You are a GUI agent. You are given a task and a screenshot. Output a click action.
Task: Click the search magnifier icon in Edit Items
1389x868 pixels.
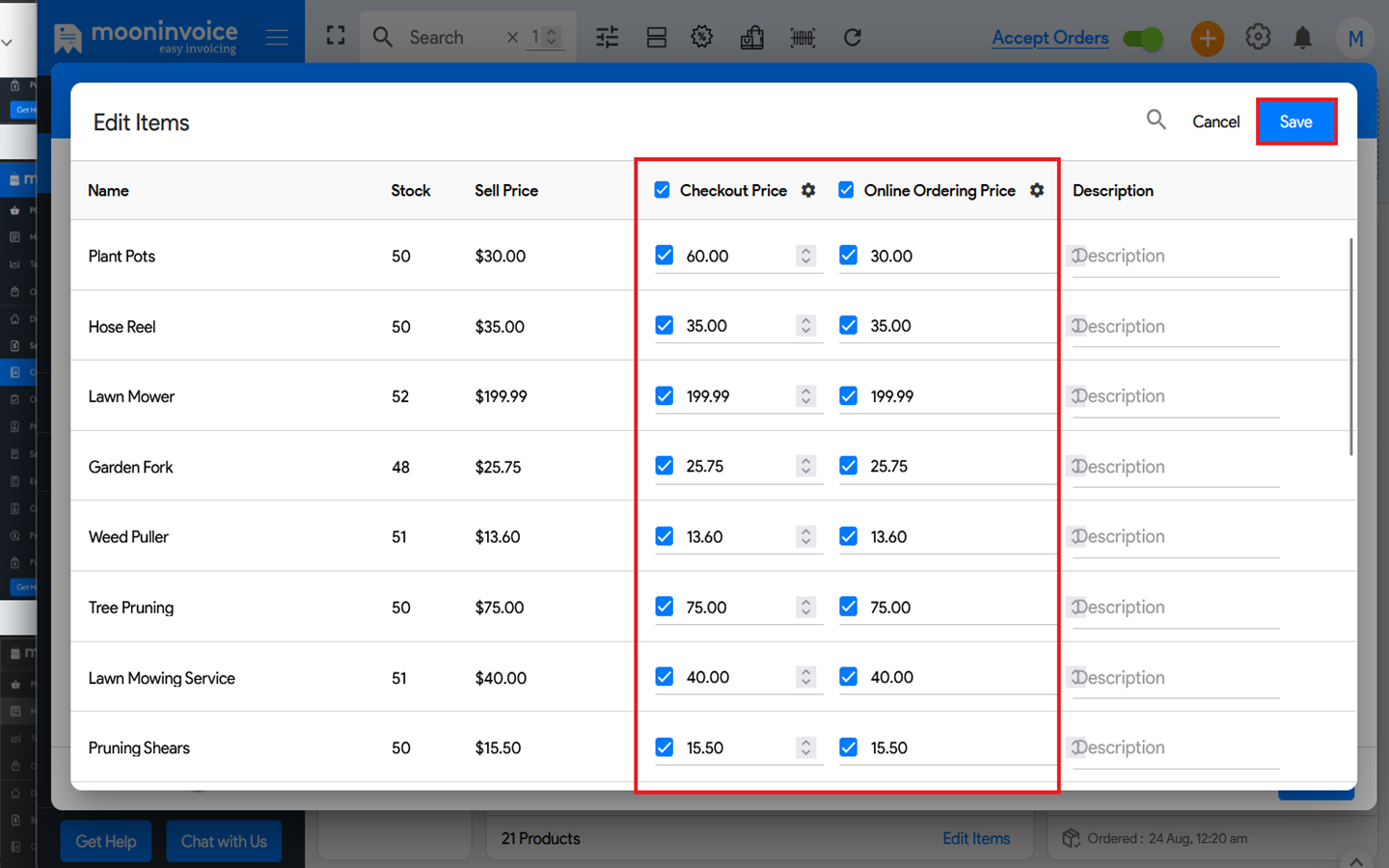pos(1156,120)
